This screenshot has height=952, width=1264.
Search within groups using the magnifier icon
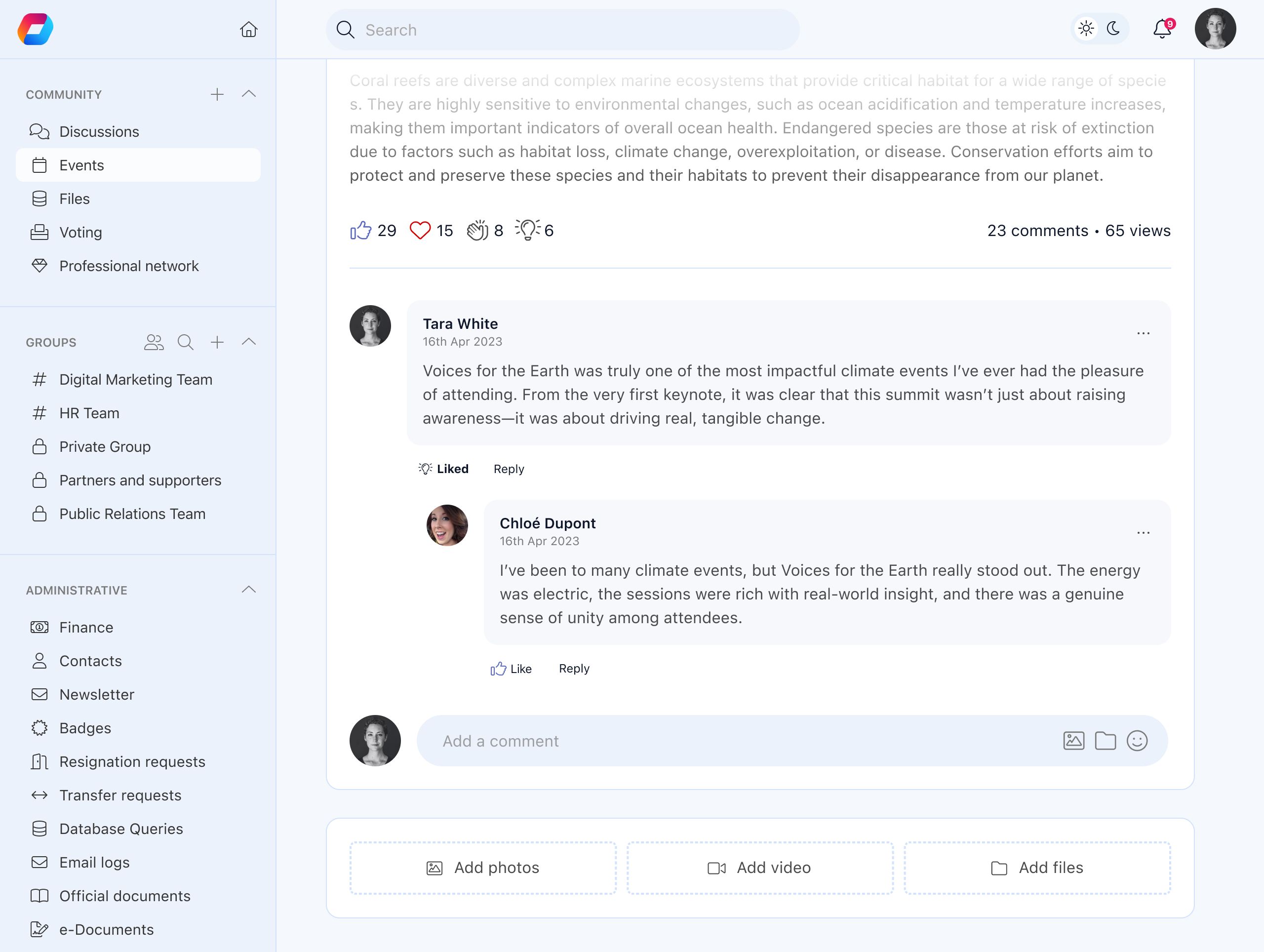(x=185, y=342)
